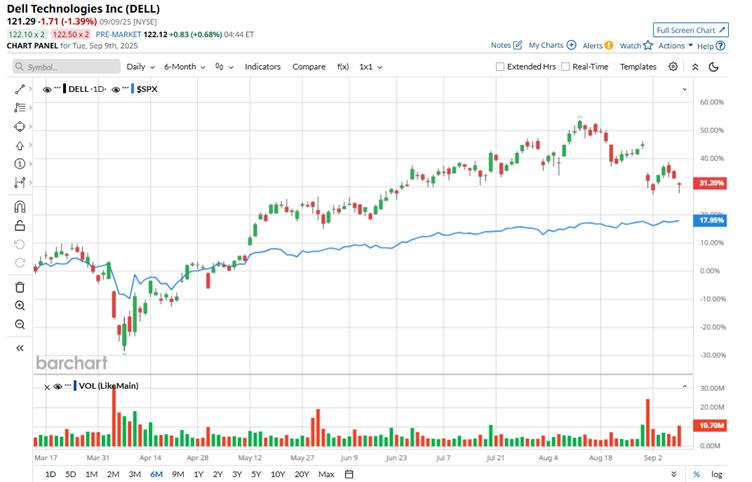
Task: Open the numbered annotation tool
Action: tap(20, 164)
